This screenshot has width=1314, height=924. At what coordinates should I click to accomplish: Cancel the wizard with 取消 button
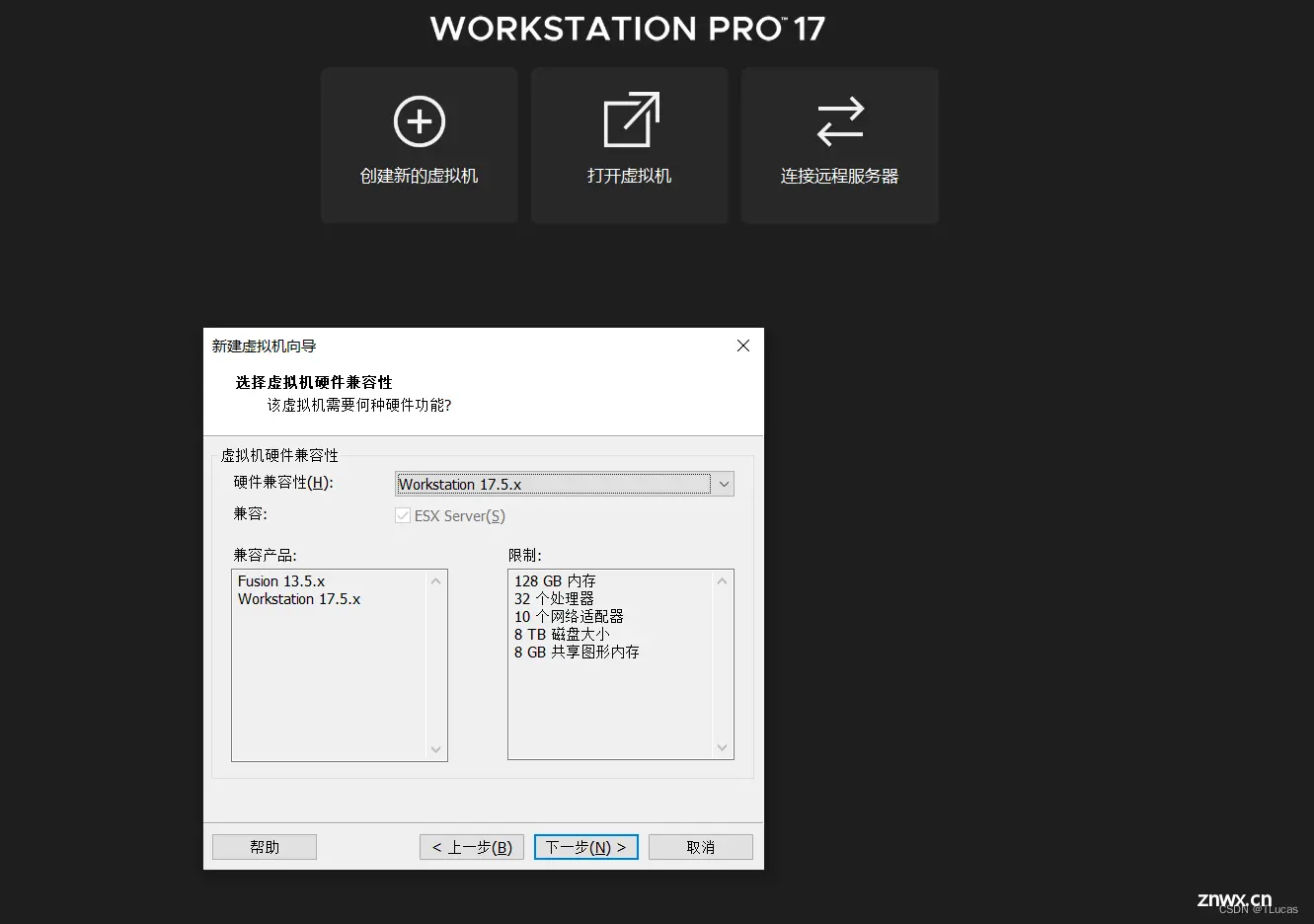701,847
